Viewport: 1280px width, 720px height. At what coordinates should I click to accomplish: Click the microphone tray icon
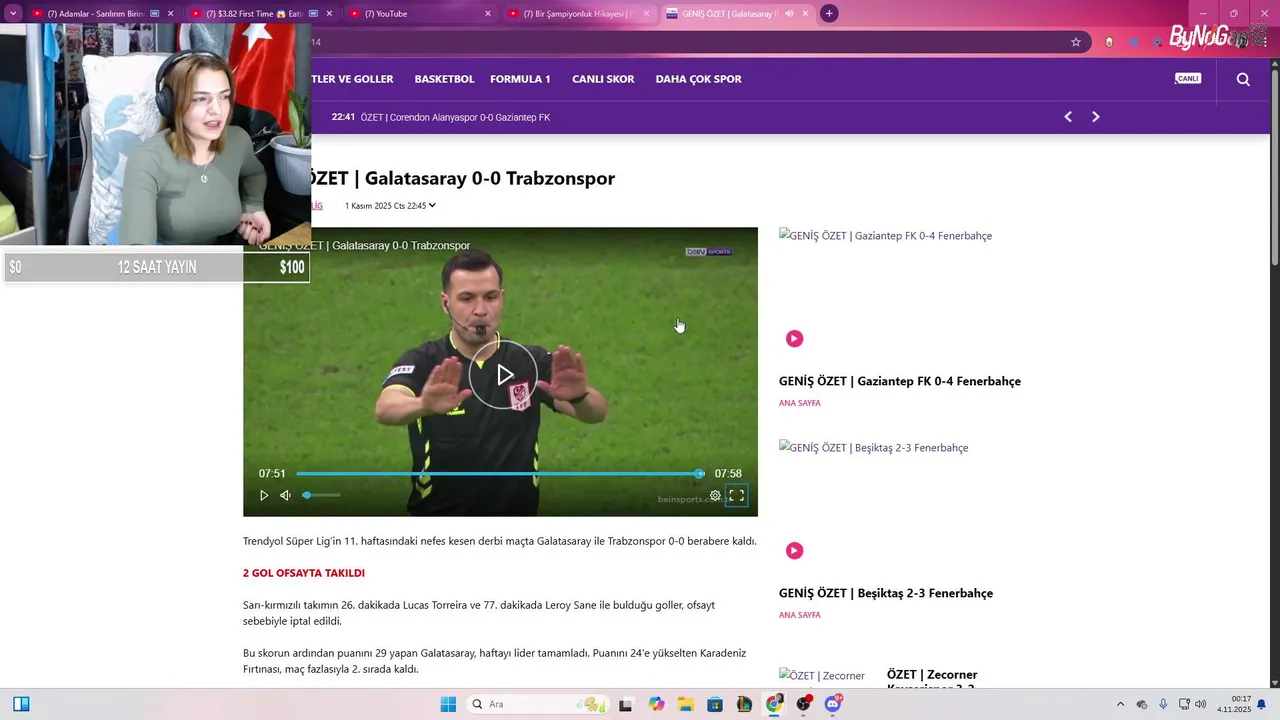point(1162,704)
